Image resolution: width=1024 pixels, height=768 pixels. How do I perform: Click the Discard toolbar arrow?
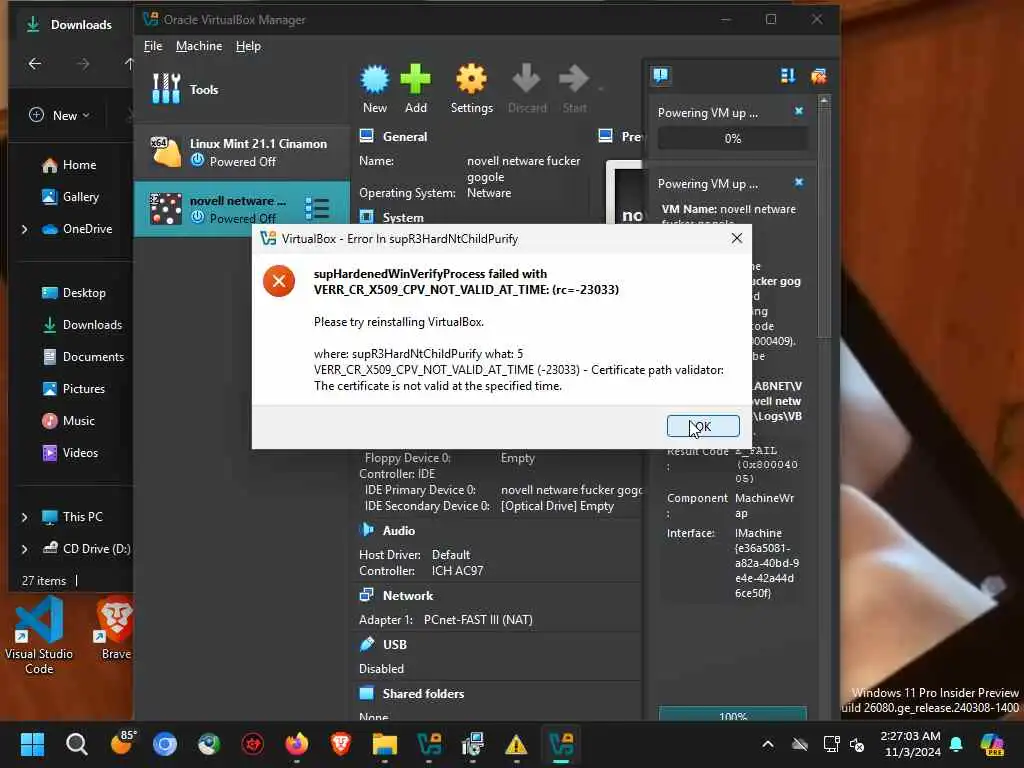[x=526, y=80]
